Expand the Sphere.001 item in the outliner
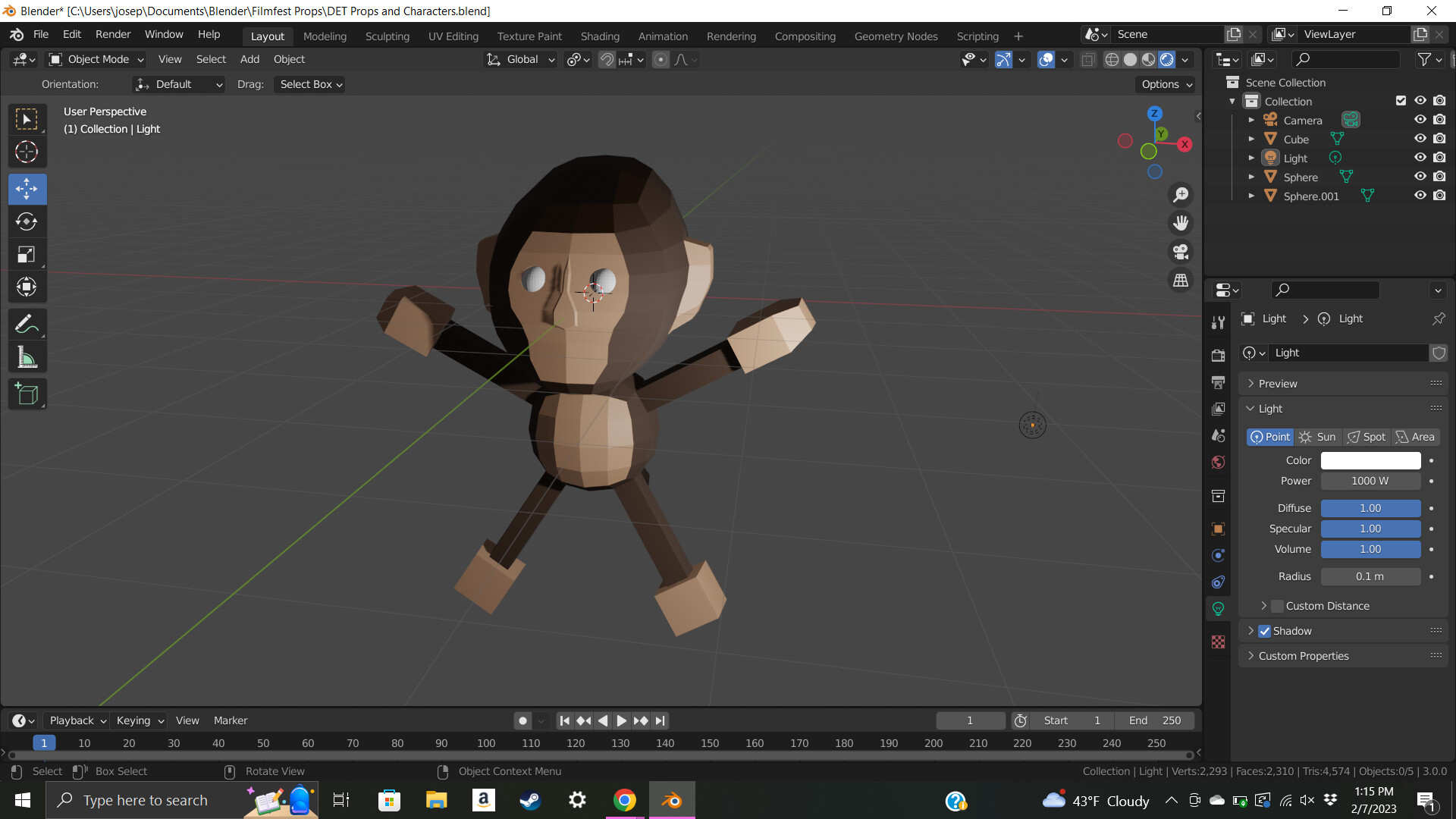This screenshot has width=1456, height=819. (1252, 196)
